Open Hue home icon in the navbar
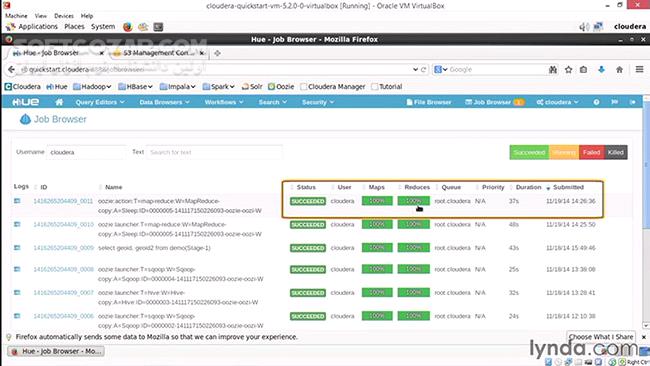The width and height of the screenshot is (650, 366). pyautogui.click(x=59, y=102)
